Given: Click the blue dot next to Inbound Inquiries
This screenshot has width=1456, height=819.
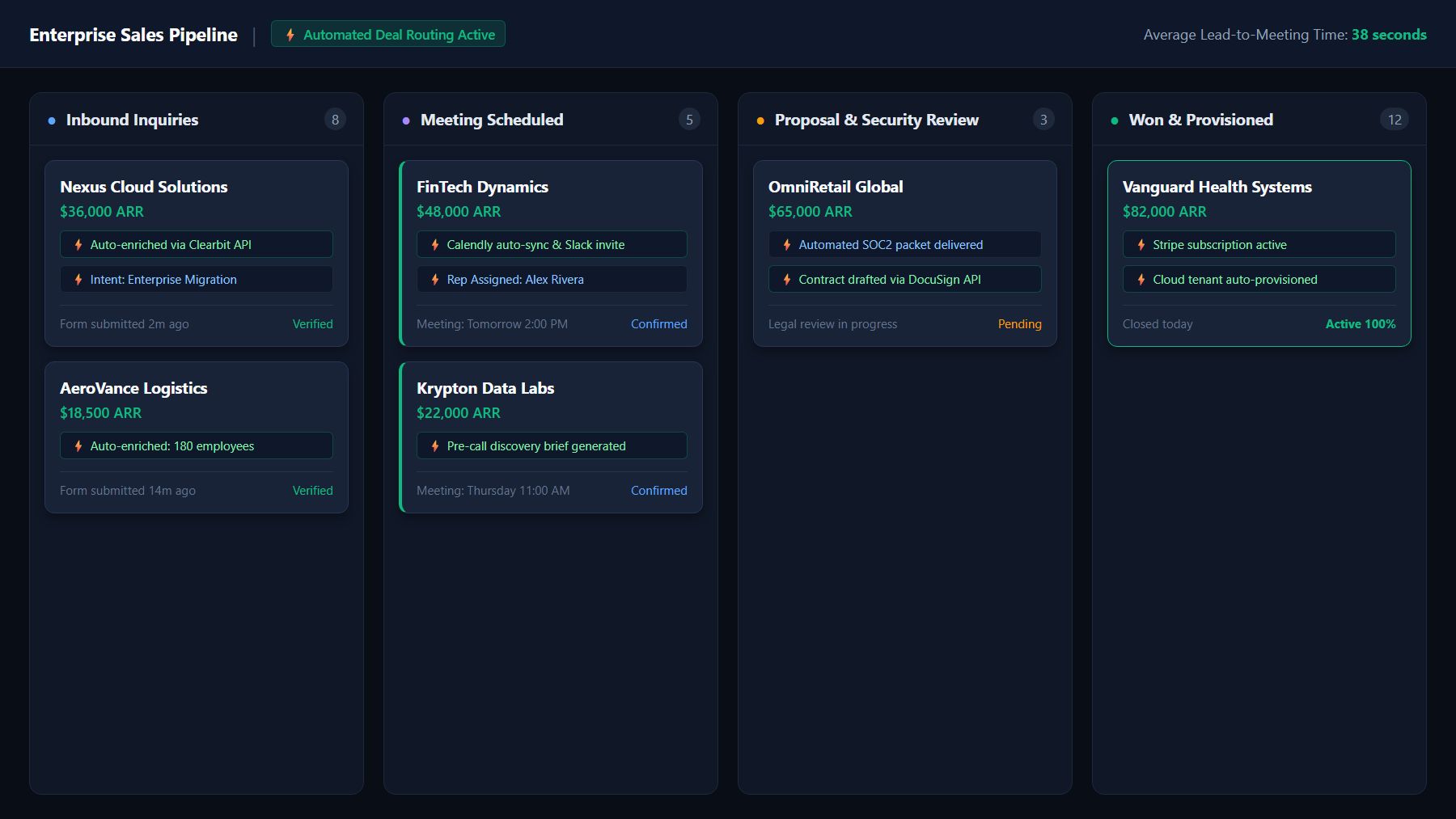Looking at the screenshot, I should click(52, 120).
